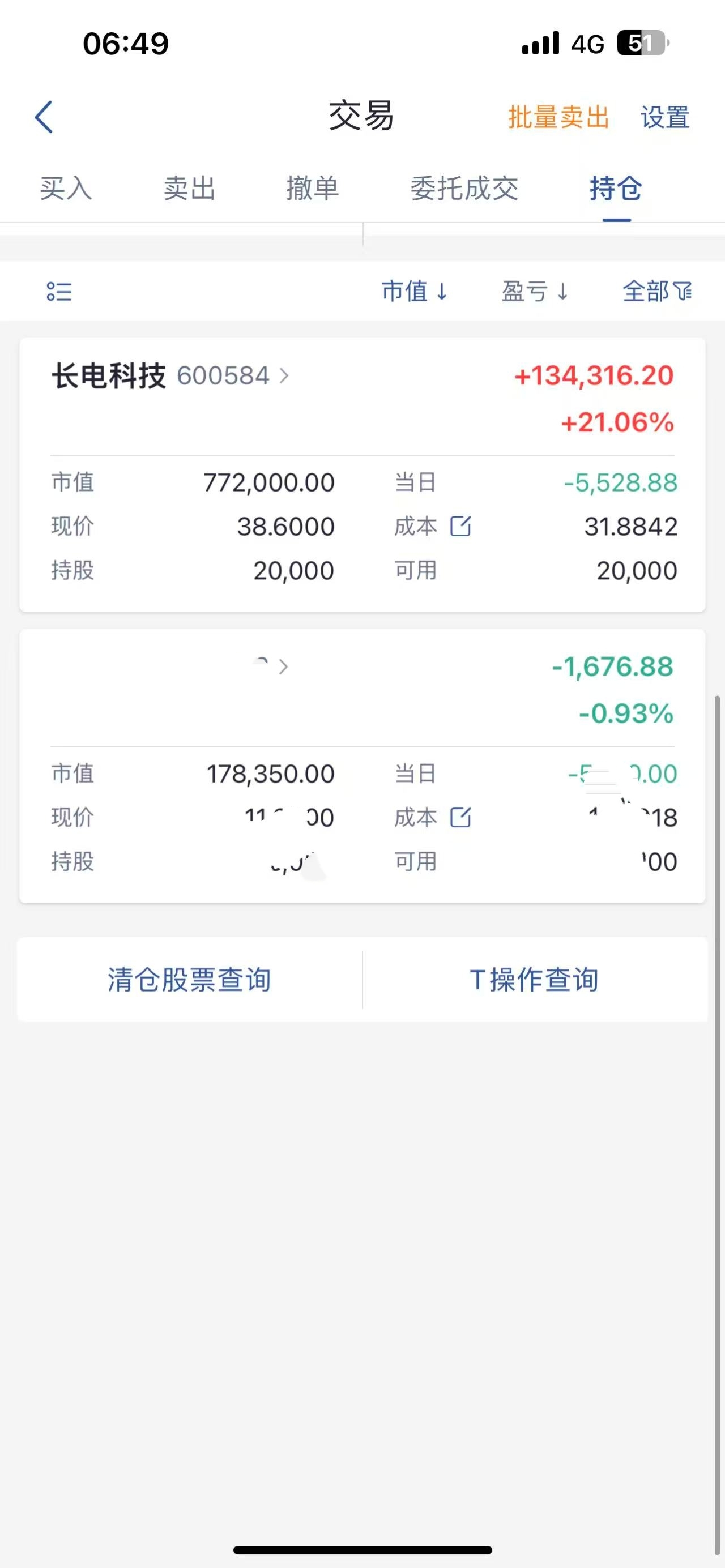Open the list view mode icon
Viewport: 725px width, 1568px height.
coord(59,292)
